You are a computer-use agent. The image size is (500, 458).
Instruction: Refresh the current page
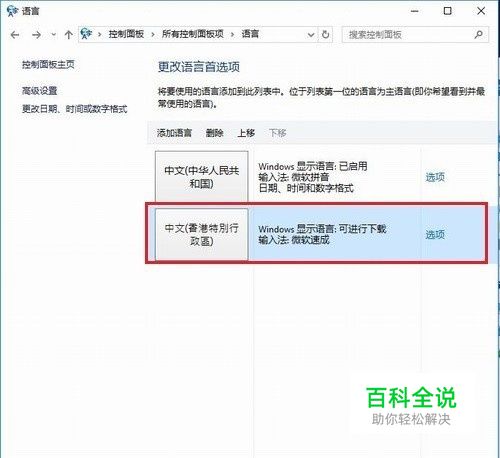(x=325, y=34)
